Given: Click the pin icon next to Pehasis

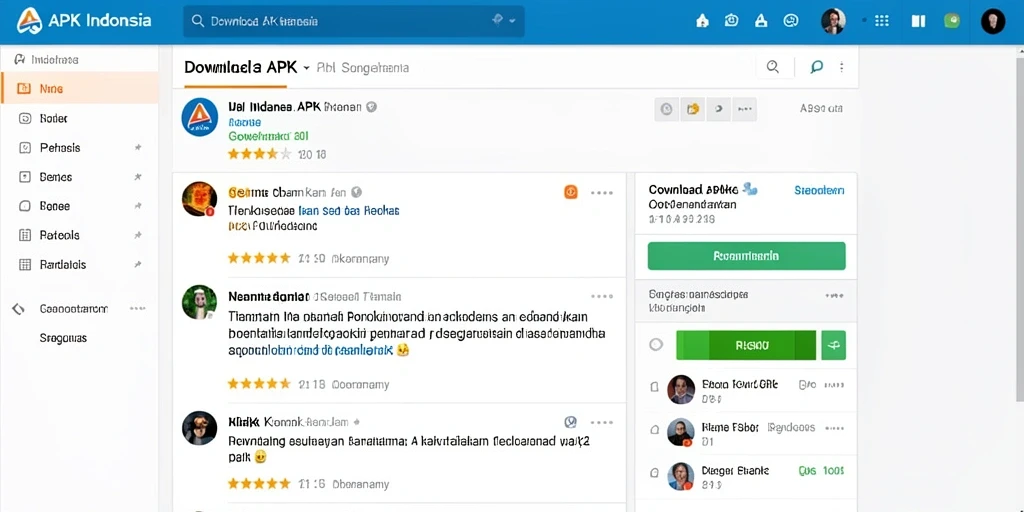Looking at the screenshot, I should 138,148.
